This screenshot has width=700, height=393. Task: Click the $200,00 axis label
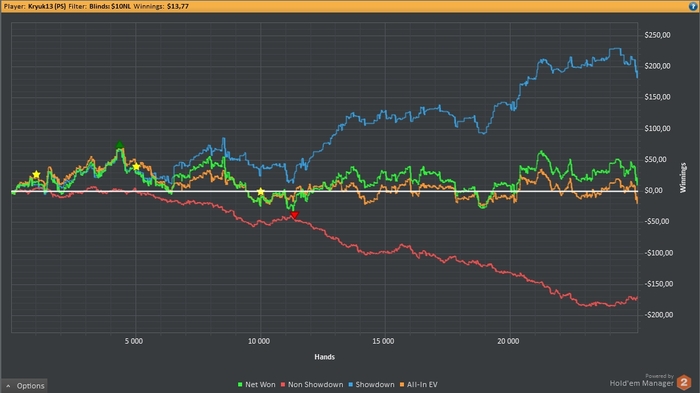tap(657, 66)
